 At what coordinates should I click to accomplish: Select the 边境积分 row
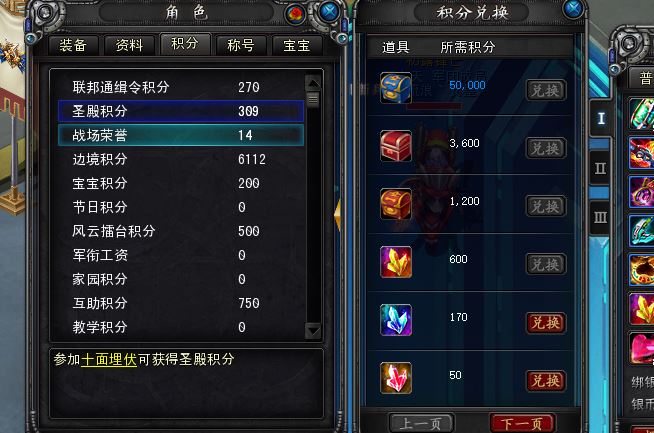point(181,159)
